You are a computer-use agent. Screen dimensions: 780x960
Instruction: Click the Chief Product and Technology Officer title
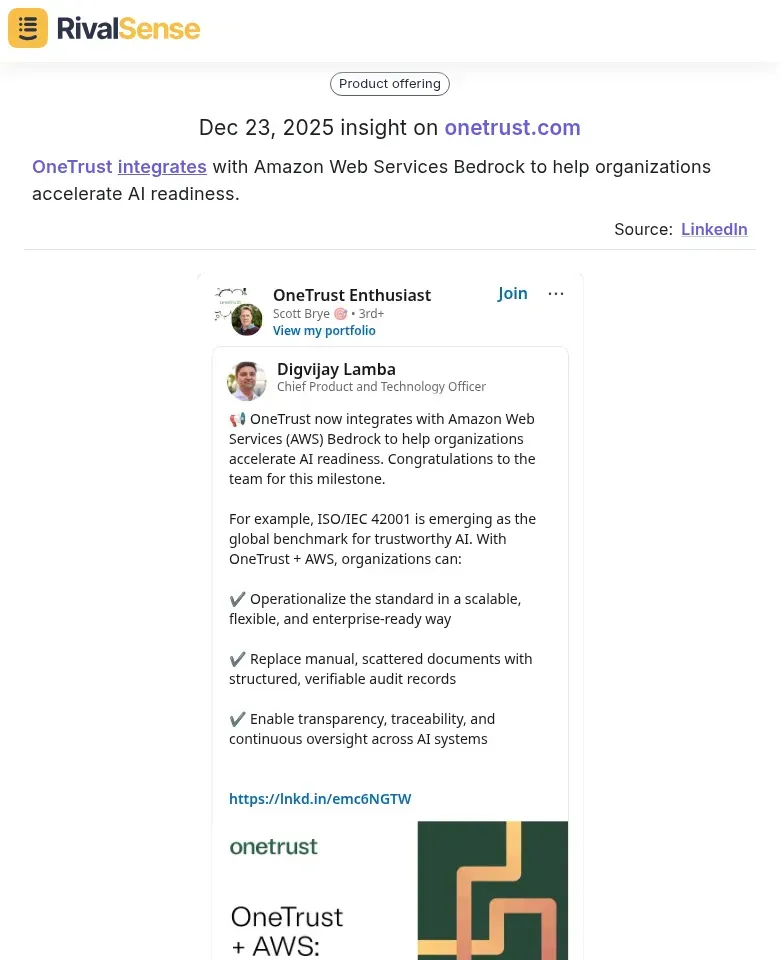380,387
